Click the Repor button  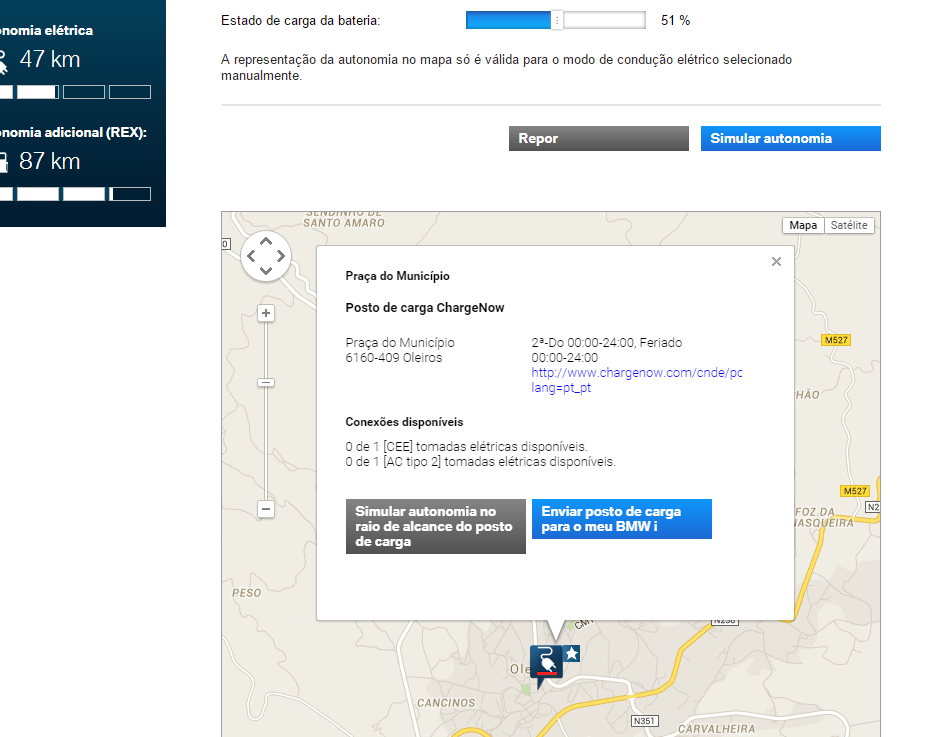[x=599, y=138]
